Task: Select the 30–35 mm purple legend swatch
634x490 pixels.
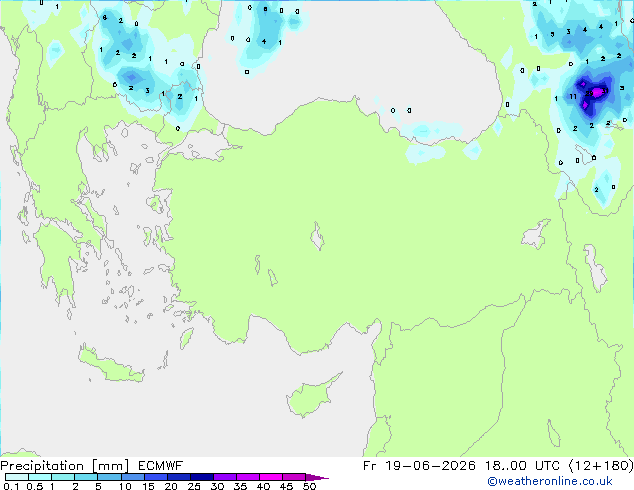Action: 224,477
